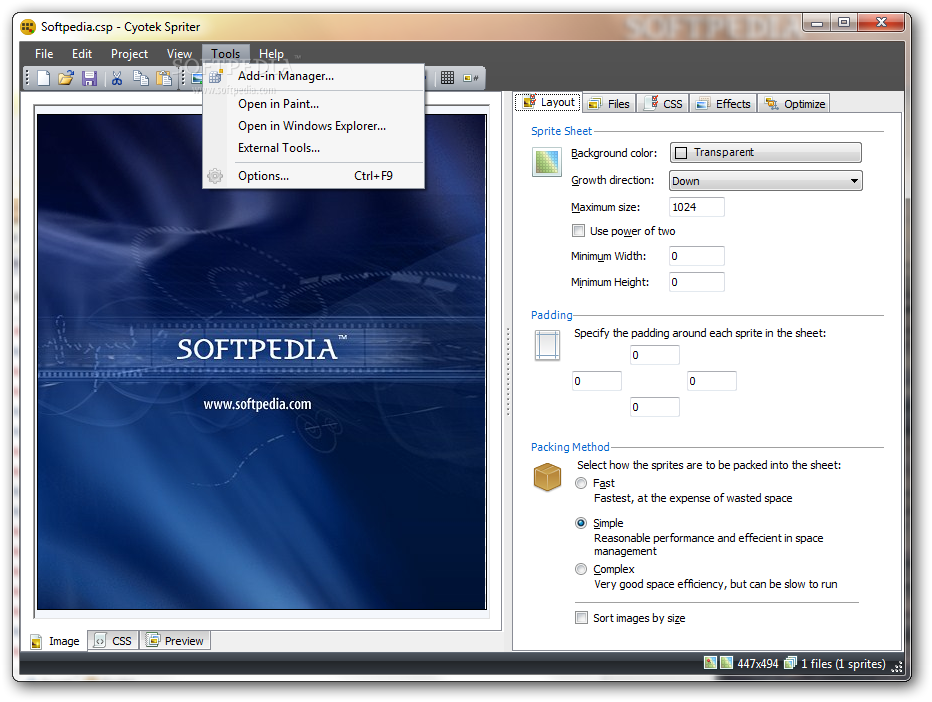The width and height of the screenshot is (932, 702).
Task: Click the gear icon next to Options
Action: [x=215, y=176]
